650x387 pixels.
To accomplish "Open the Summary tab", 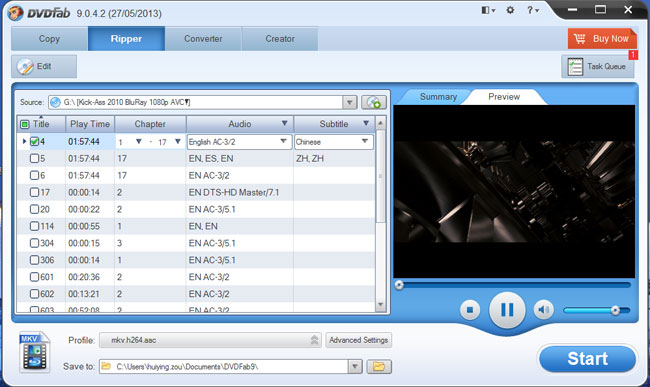I will [438, 97].
